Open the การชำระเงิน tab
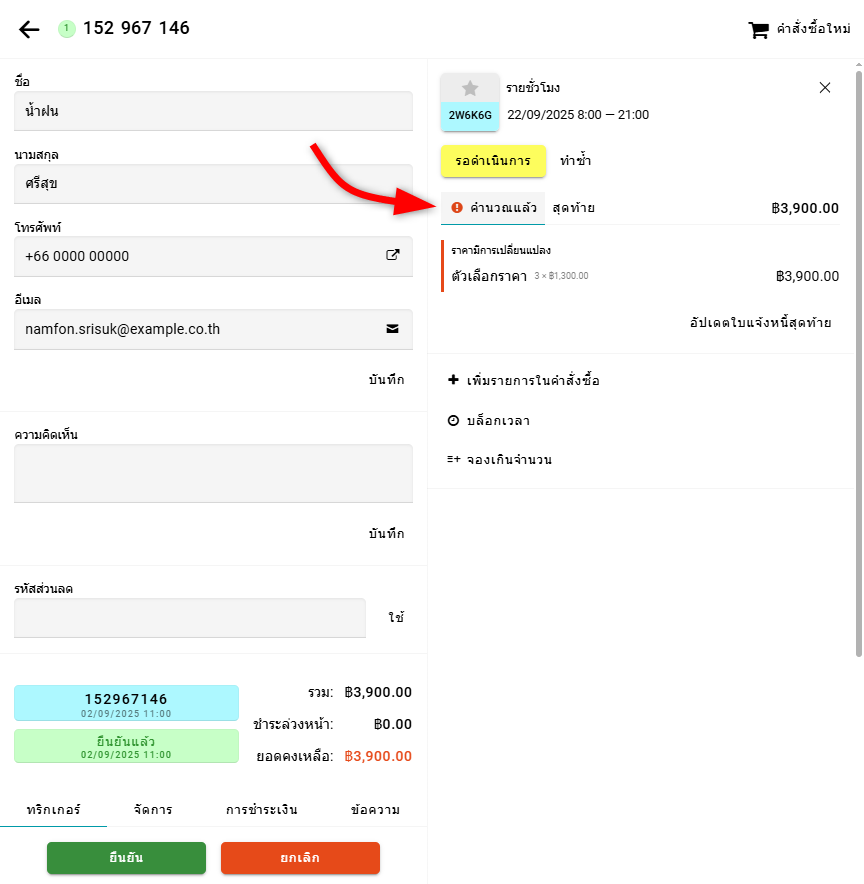The image size is (864, 884). point(262,810)
